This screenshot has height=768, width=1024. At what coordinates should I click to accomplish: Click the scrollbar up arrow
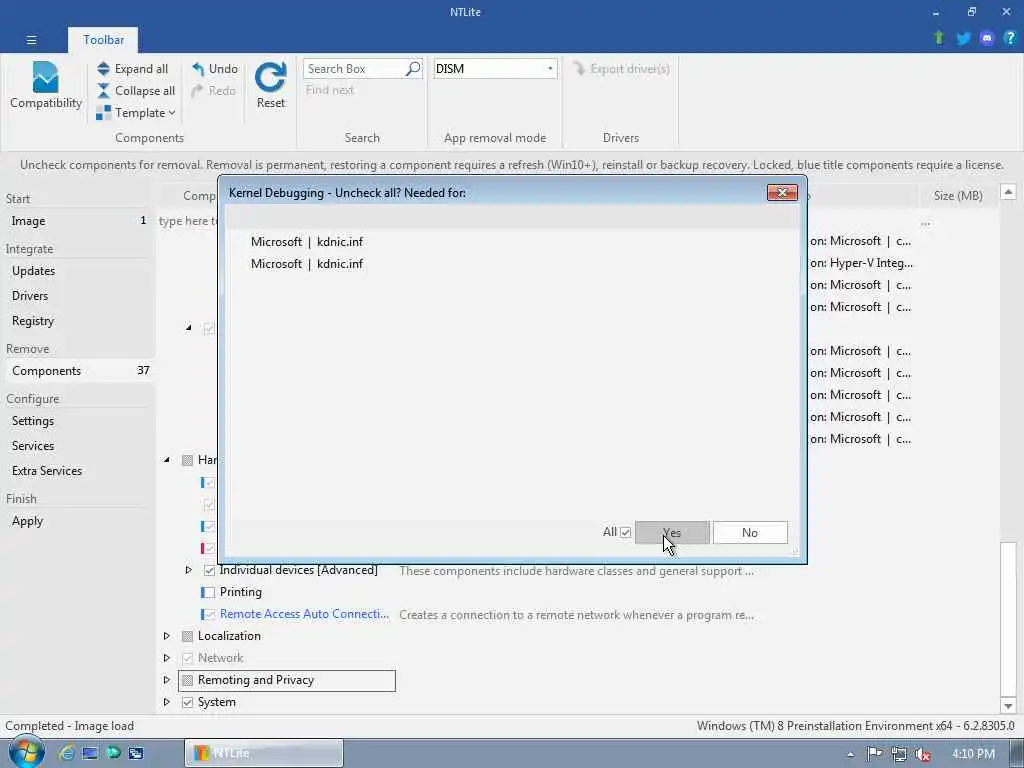[1008, 191]
